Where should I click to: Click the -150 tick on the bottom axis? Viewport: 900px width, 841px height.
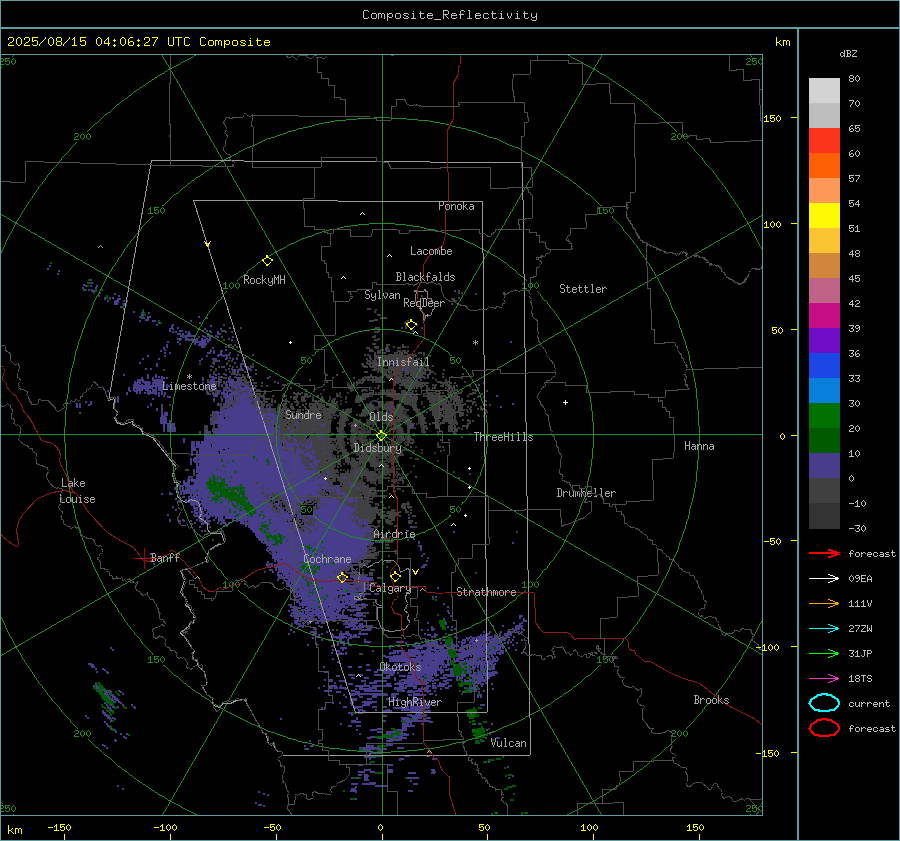click(59, 828)
